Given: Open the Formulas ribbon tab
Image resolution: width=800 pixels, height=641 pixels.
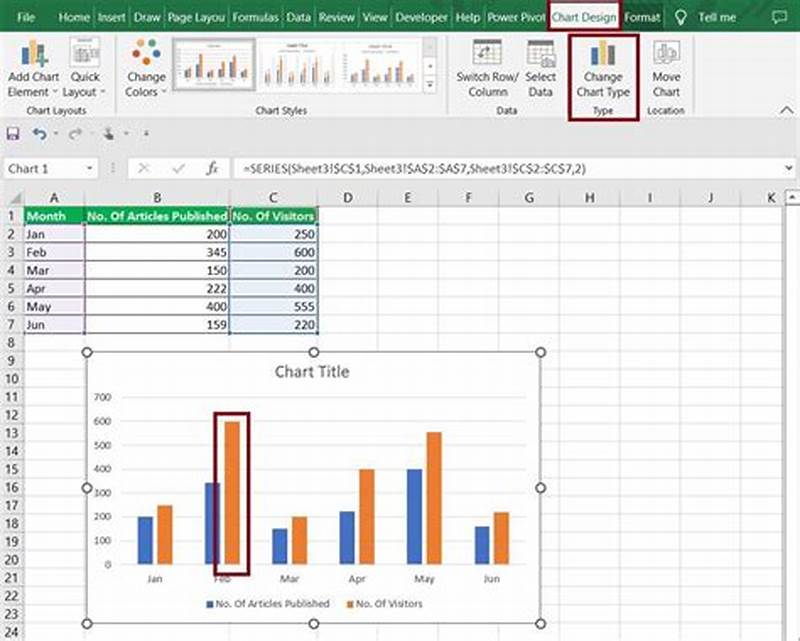Looking at the screenshot, I should 256,17.
